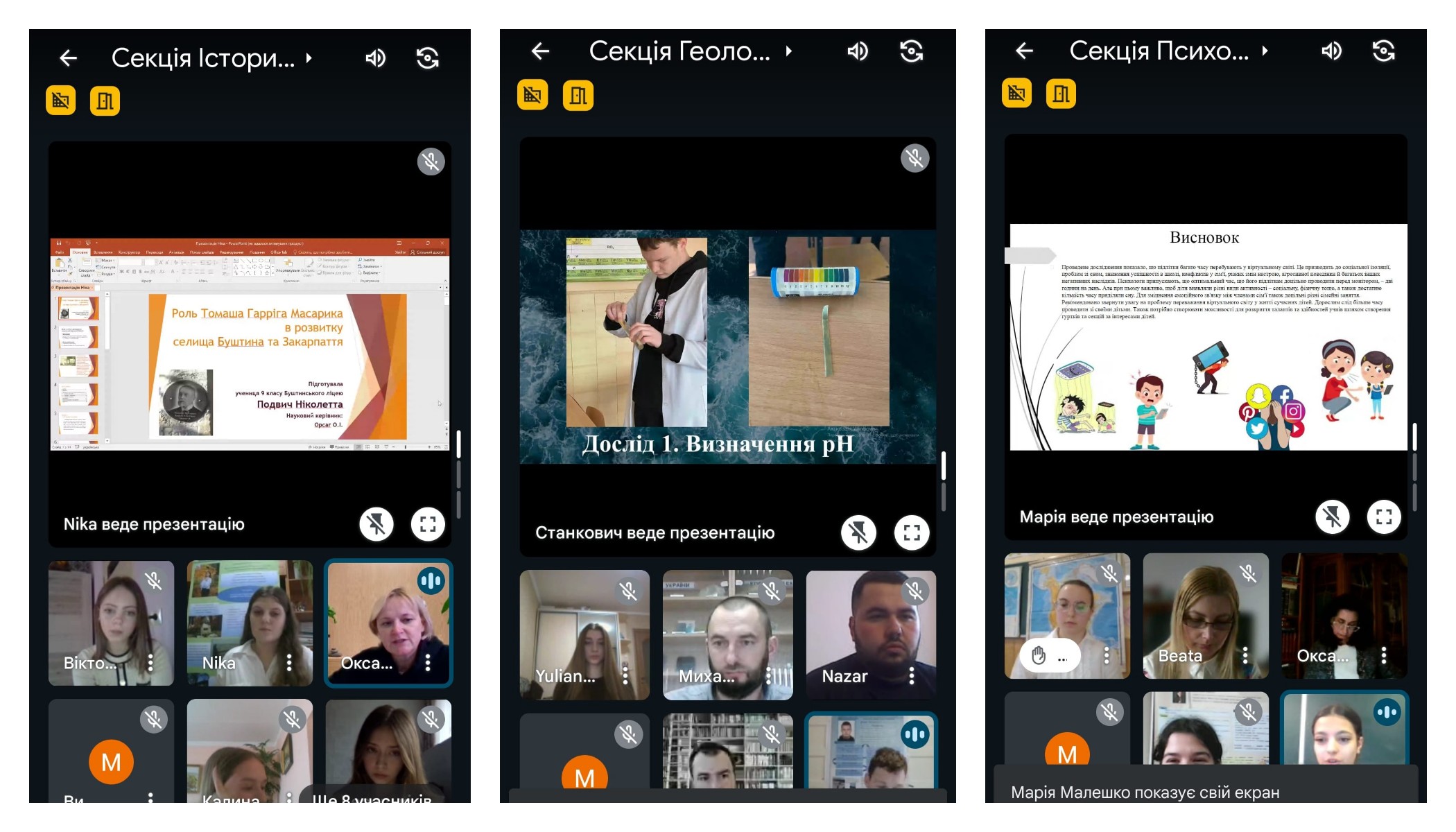Screen dimensions: 1456x832
Task: Click Секція Геоло... meeting title
Action: pyautogui.click(x=679, y=51)
